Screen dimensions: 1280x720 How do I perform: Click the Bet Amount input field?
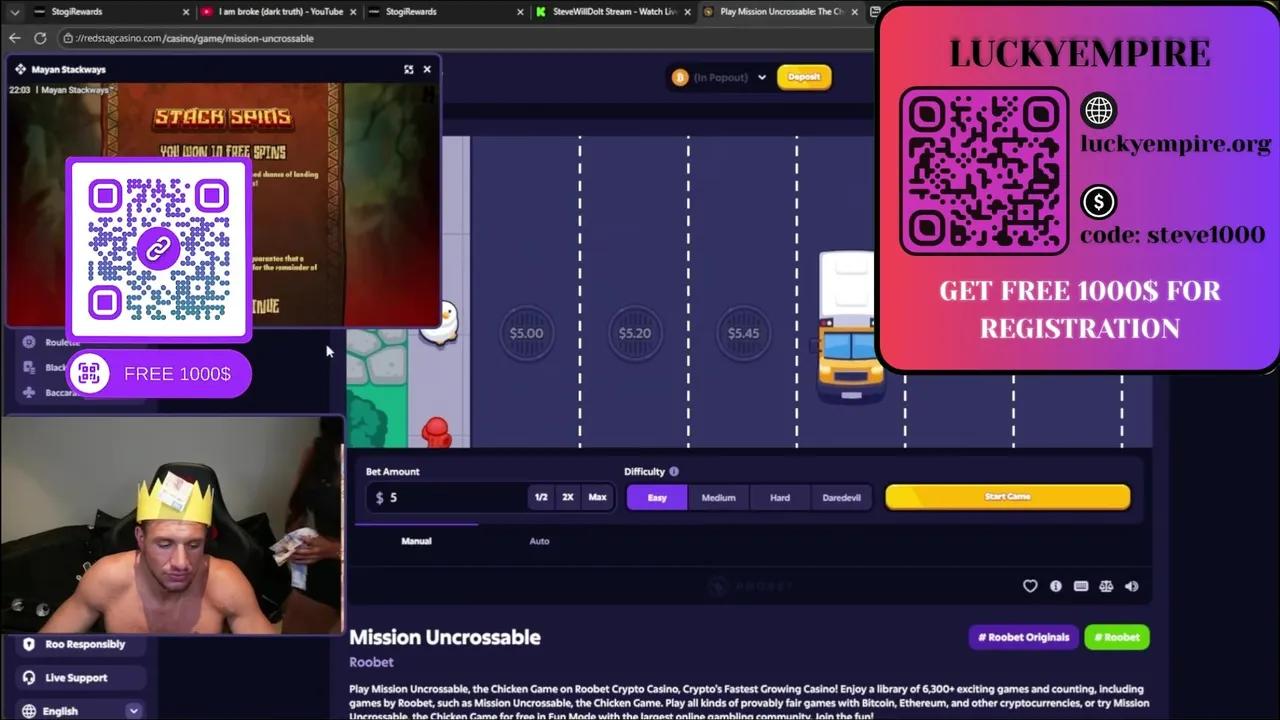click(x=447, y=497)
